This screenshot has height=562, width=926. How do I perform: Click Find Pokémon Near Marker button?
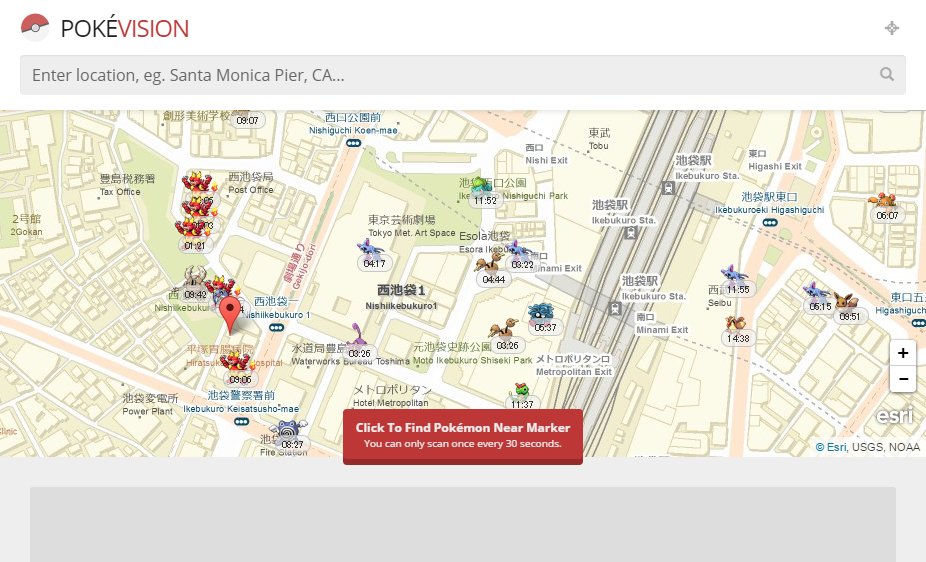(x=462, y=436)
